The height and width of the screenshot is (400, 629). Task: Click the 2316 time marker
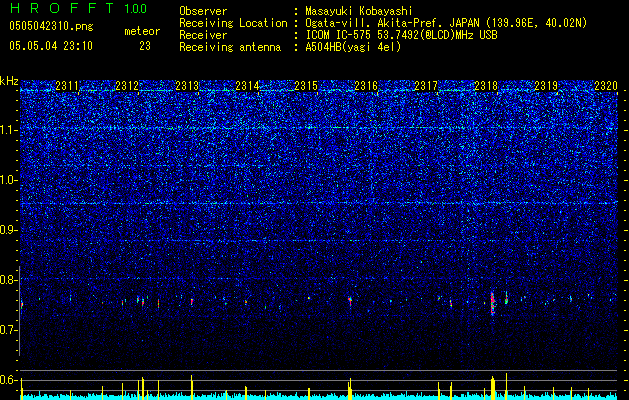pyautogui.click(x=366, y=85)
